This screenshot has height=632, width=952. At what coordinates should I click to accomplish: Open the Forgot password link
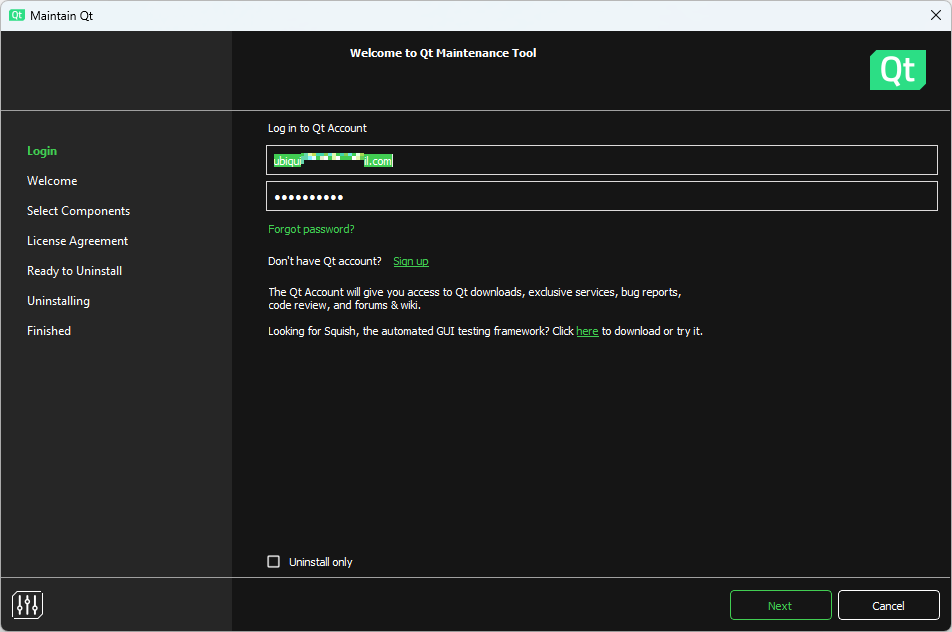pos(311,229)
